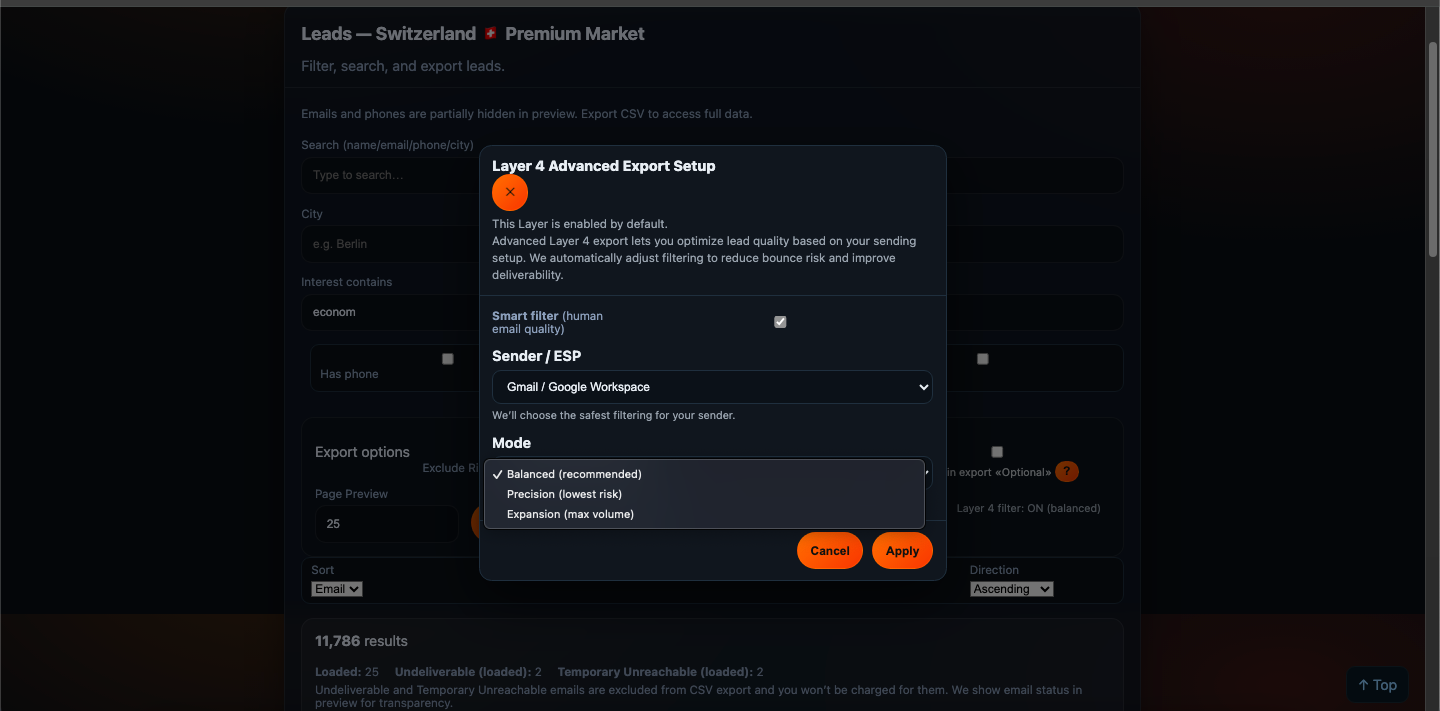Select Balanced (recommended) mode option
This screenshot has height=711, width=1440.
[574, 474]
